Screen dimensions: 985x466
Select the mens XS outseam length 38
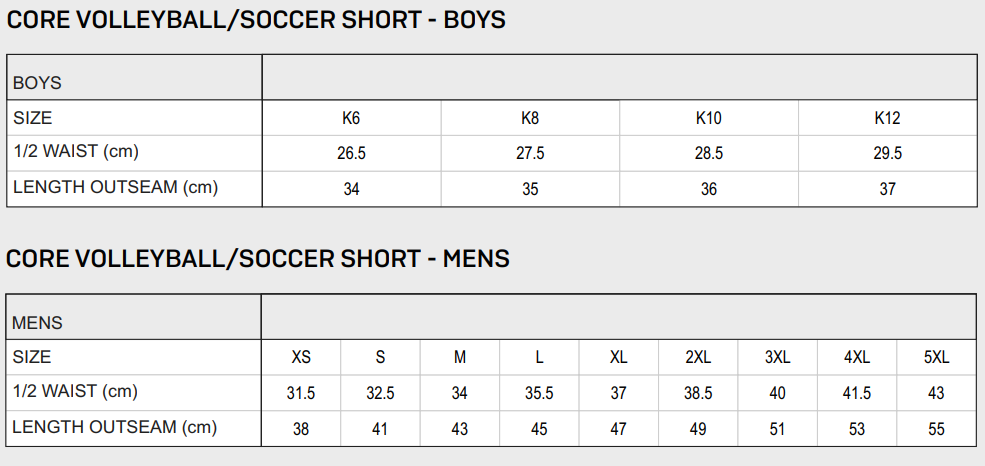click(301, 430)
